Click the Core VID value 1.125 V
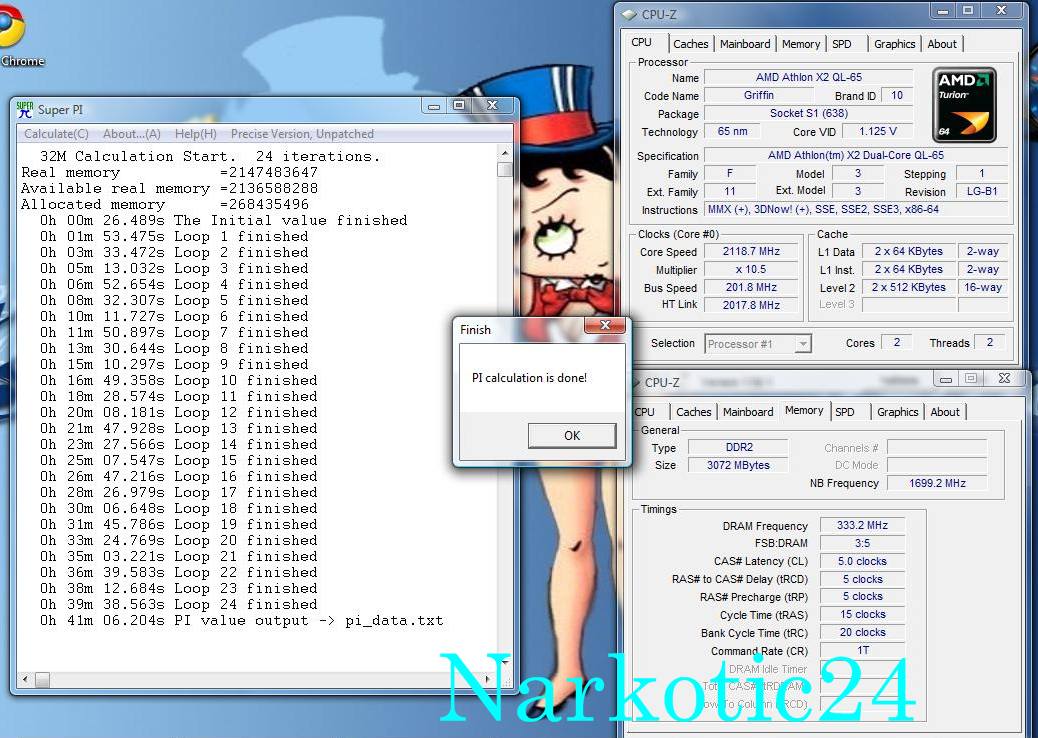 [877, 131]
